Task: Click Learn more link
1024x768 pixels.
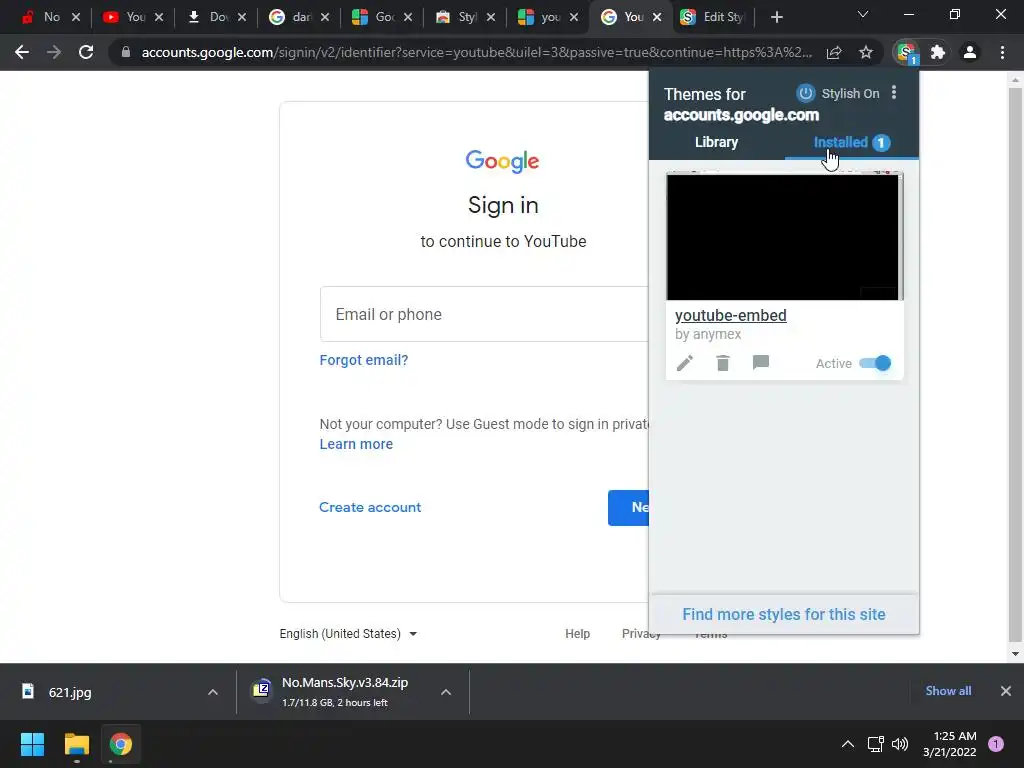Action: 356,444
